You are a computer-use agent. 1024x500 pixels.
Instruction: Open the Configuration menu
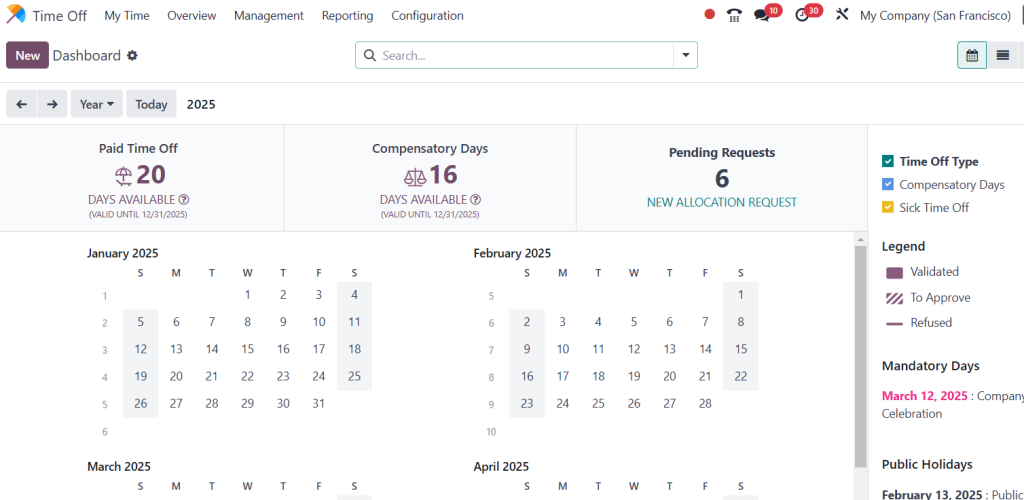(x=427, y=16)
